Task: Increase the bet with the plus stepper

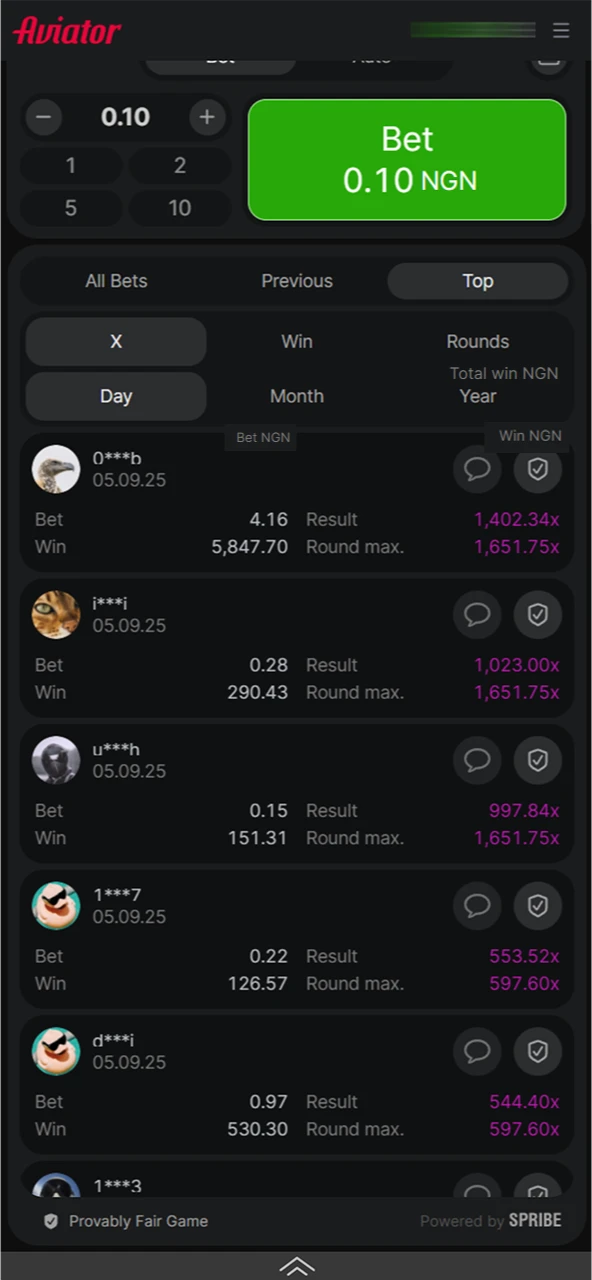Action: click(207, 117)
